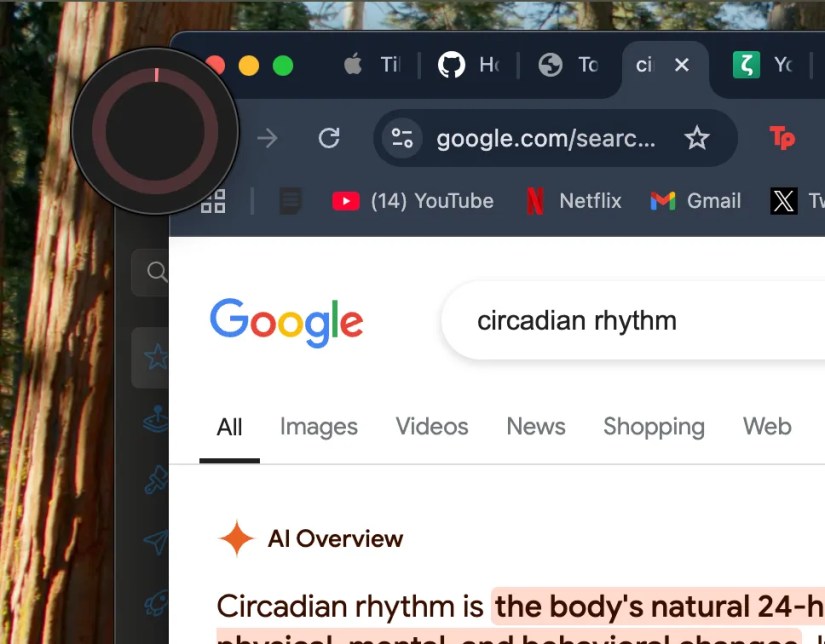This screenshot has height=644, width=825.
Task: Click the google.com address bar URL
Action: click(546, 138)
